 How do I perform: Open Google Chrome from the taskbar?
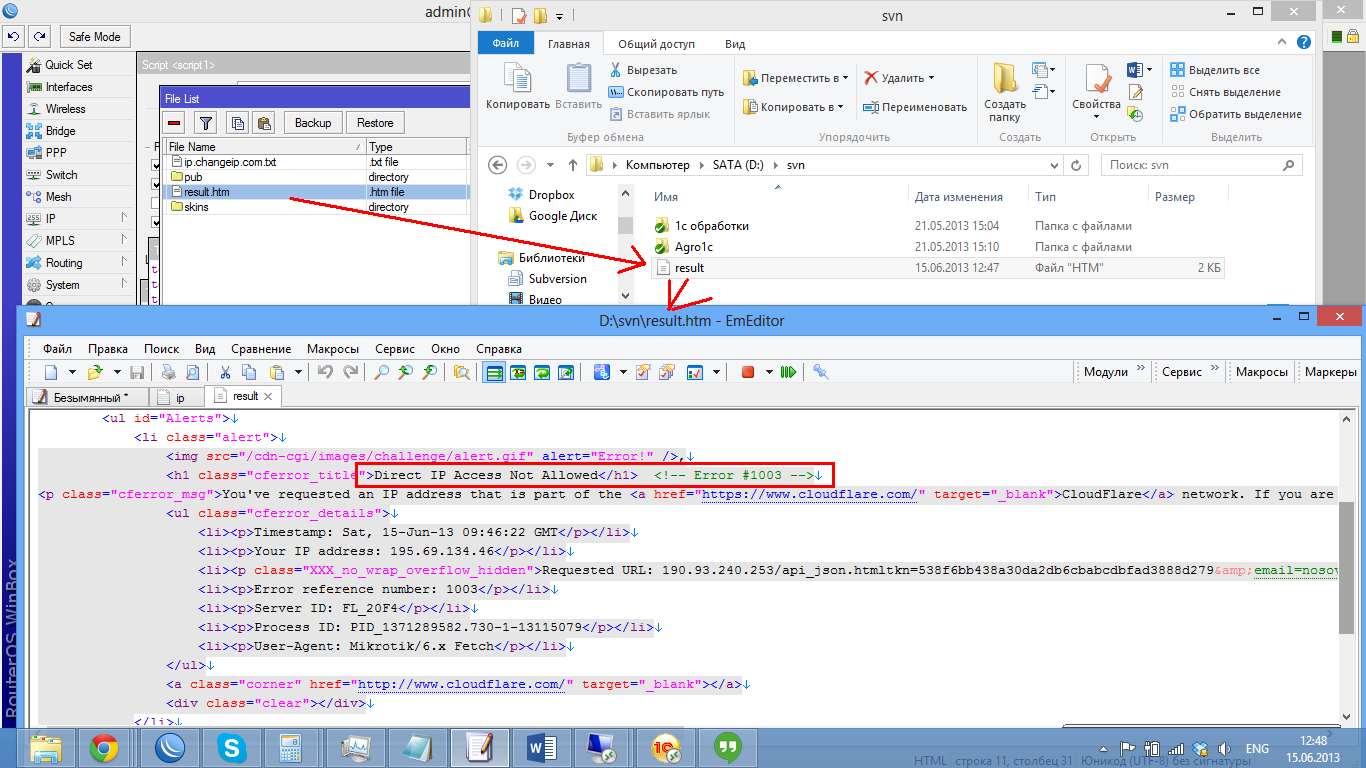[103, 747]
